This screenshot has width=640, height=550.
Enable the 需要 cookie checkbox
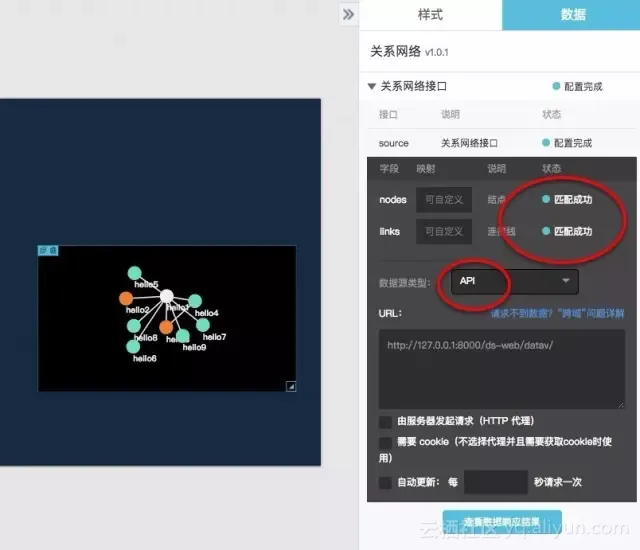[x=385, y=443]
